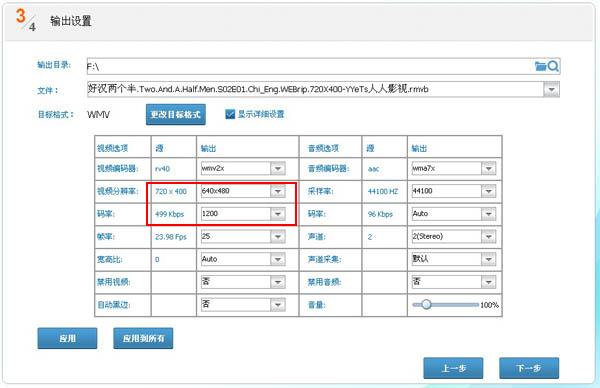Open the 文件 file name dropdown
Image resolution: width=600 pixels, height=388 pixels.
[x=551, y=89]
